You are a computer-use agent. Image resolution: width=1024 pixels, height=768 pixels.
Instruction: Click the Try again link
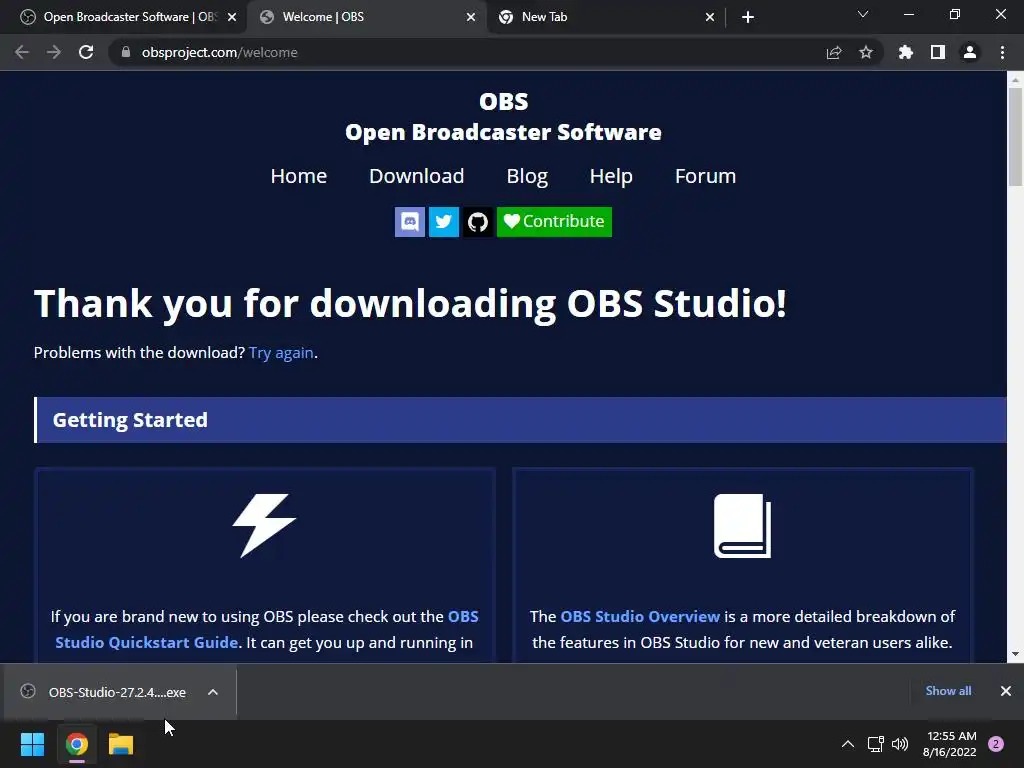[x=281, y=353]
